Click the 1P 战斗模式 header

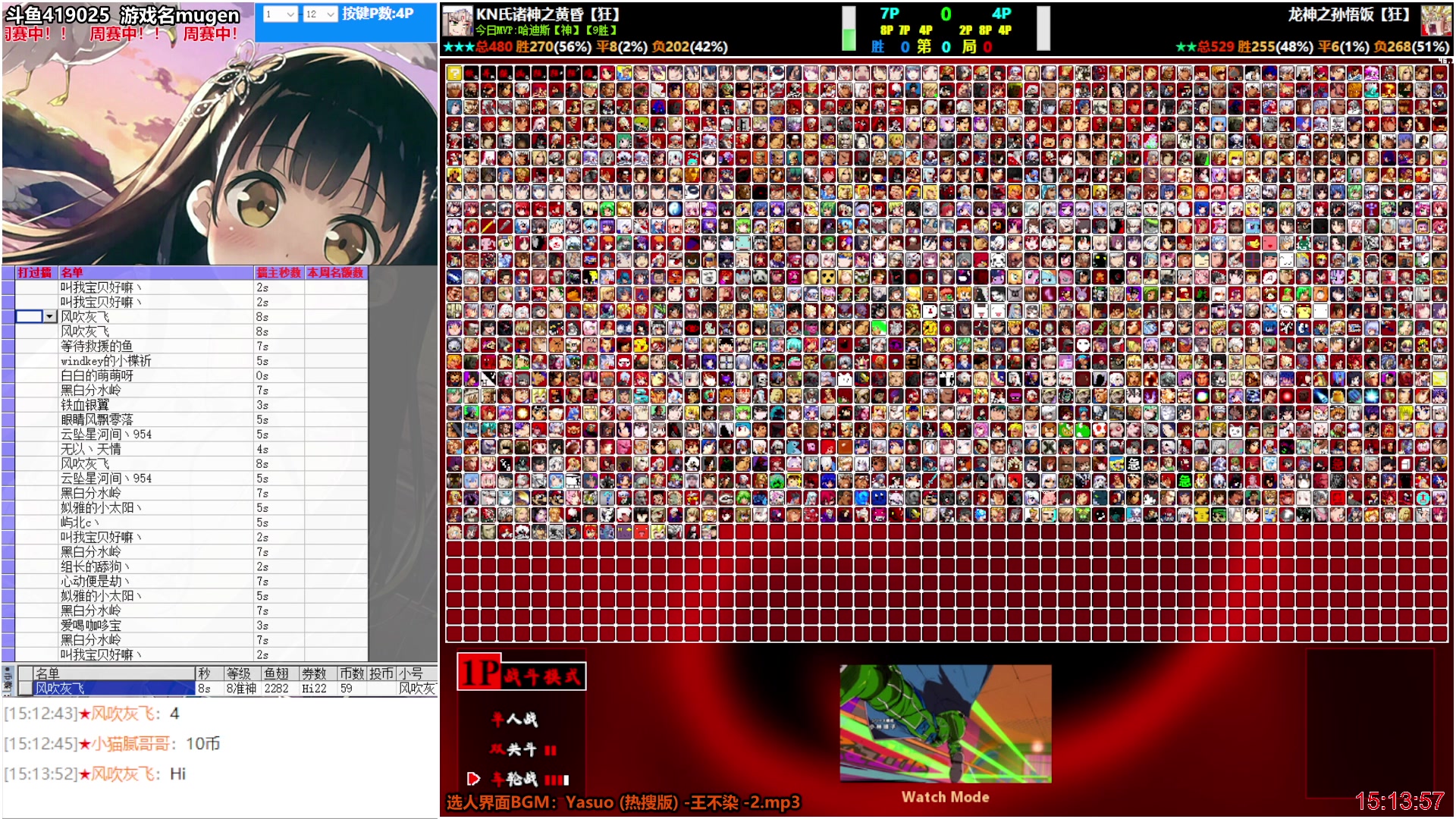point(522,673)
